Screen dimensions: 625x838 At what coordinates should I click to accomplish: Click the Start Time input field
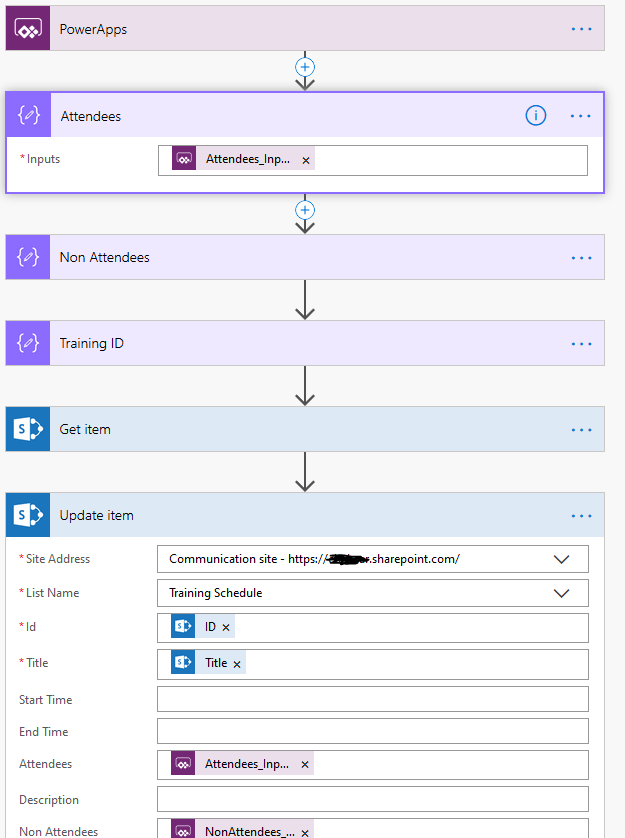coord(372,699)
